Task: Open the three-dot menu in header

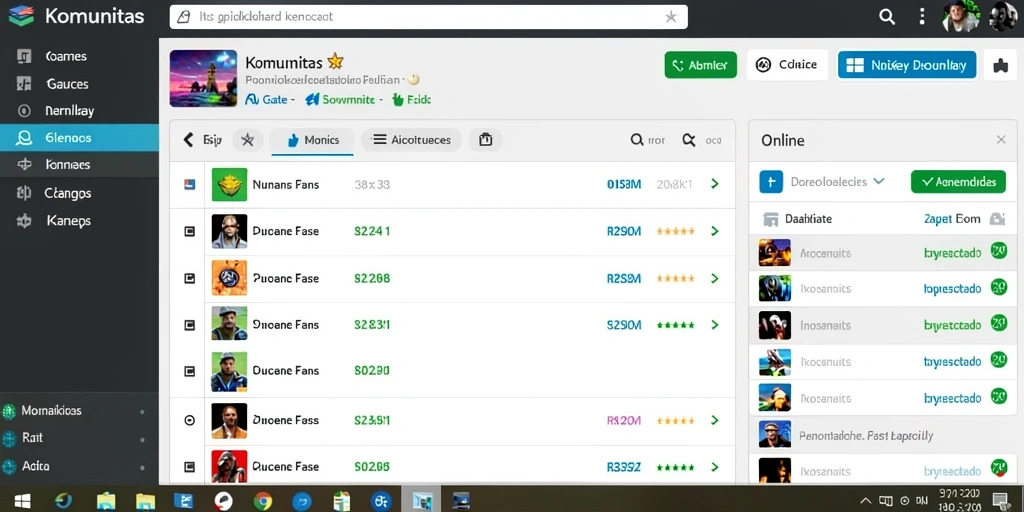Action: click(921, 17)
